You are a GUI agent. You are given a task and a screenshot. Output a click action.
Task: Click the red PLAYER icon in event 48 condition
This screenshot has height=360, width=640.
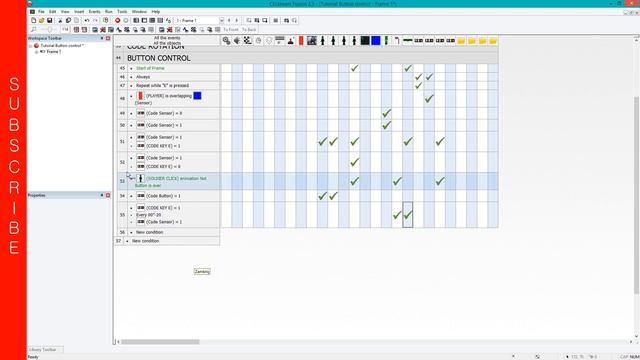(x=140, y=96)
